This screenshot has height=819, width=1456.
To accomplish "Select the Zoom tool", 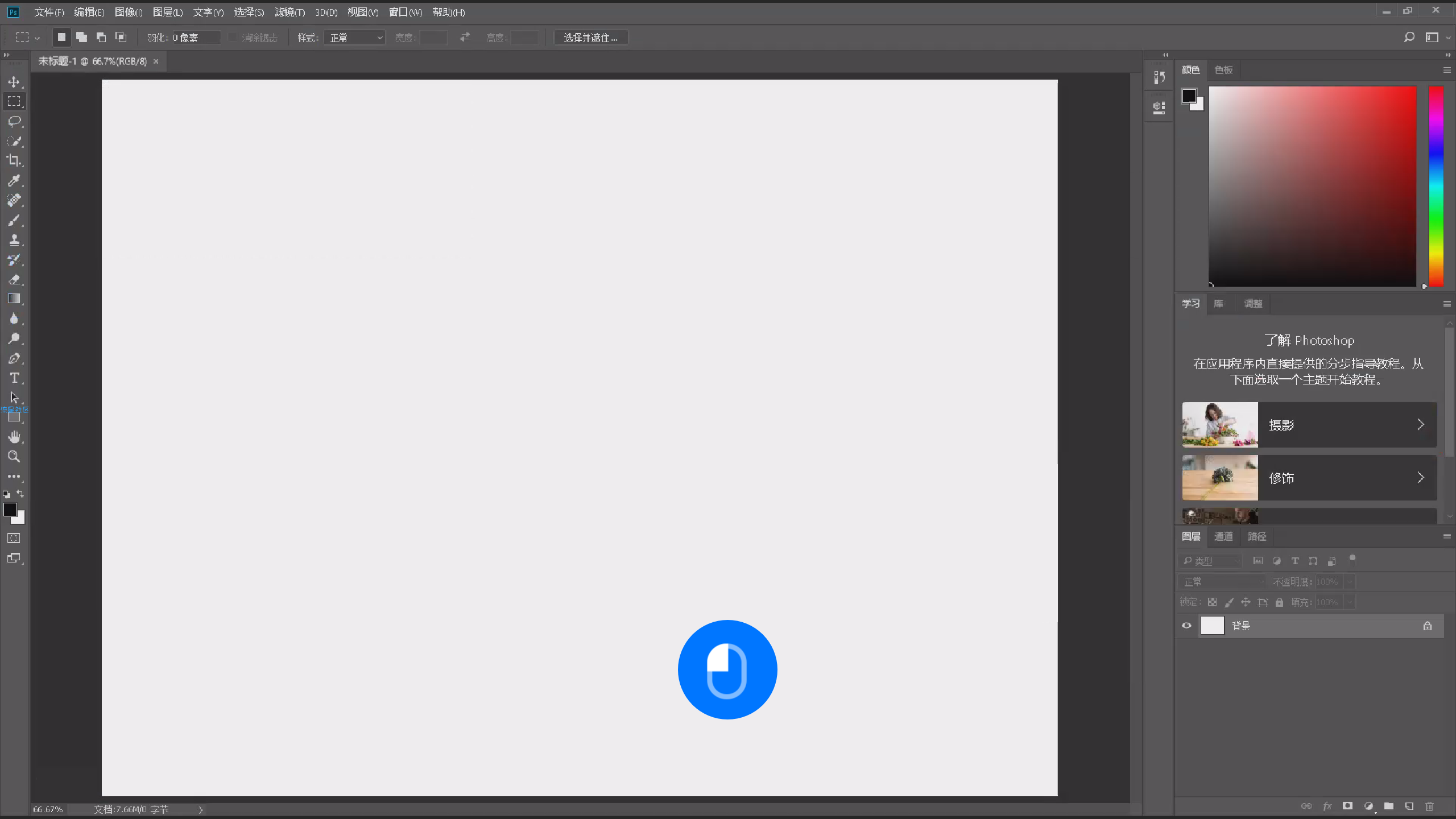I will [x=14, y=457].
